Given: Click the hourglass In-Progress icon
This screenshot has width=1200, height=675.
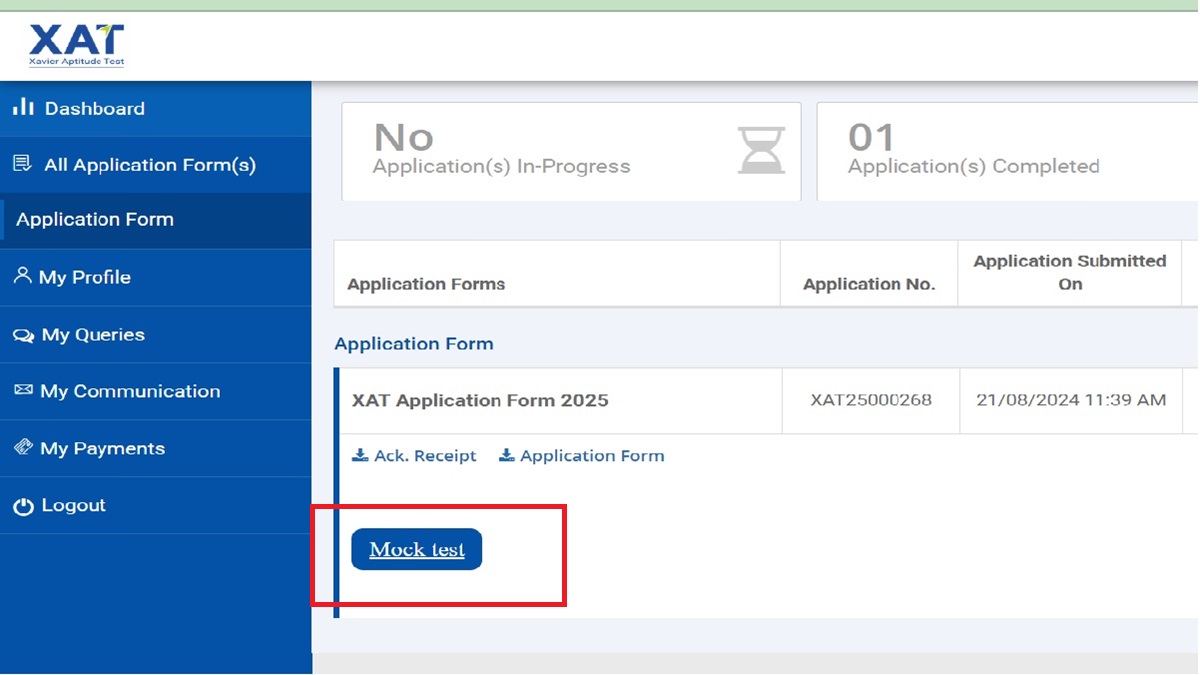Looking at the screenshot, I should pos(761,151).
